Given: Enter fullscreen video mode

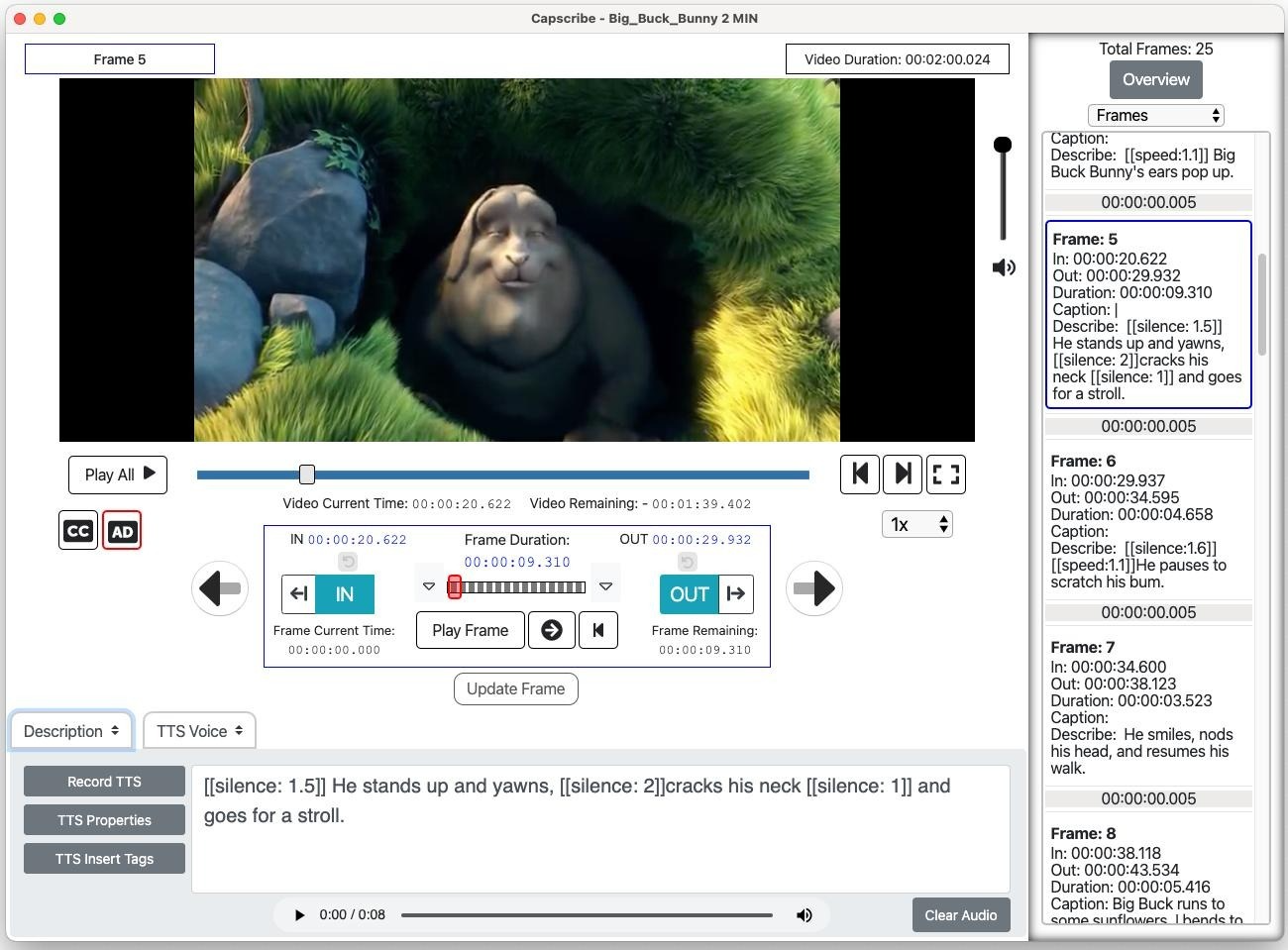Looking at the screenshot, I should click(946, 474).
